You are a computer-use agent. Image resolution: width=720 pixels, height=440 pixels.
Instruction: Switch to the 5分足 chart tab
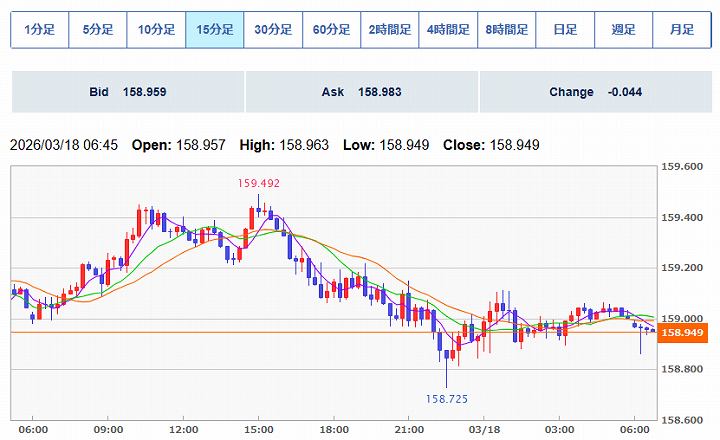tap(98, 30)
